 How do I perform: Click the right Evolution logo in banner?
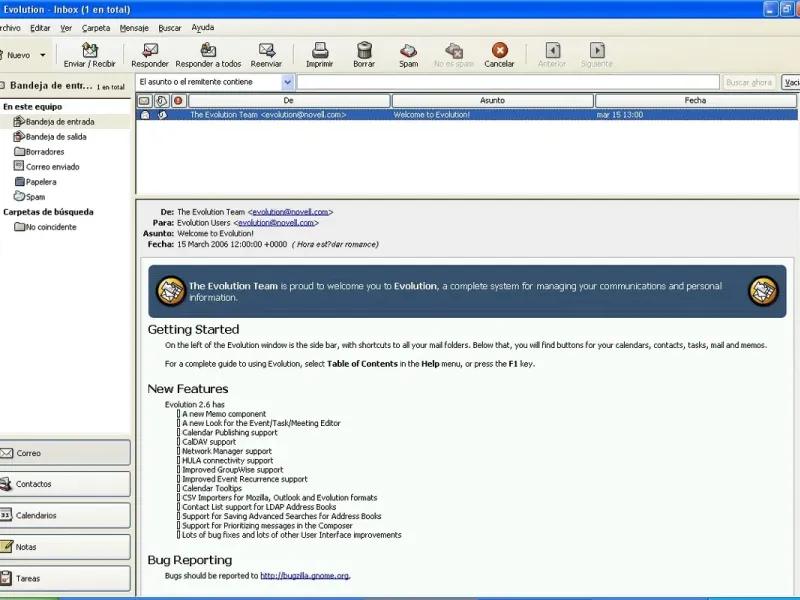(x=763, y=291)
